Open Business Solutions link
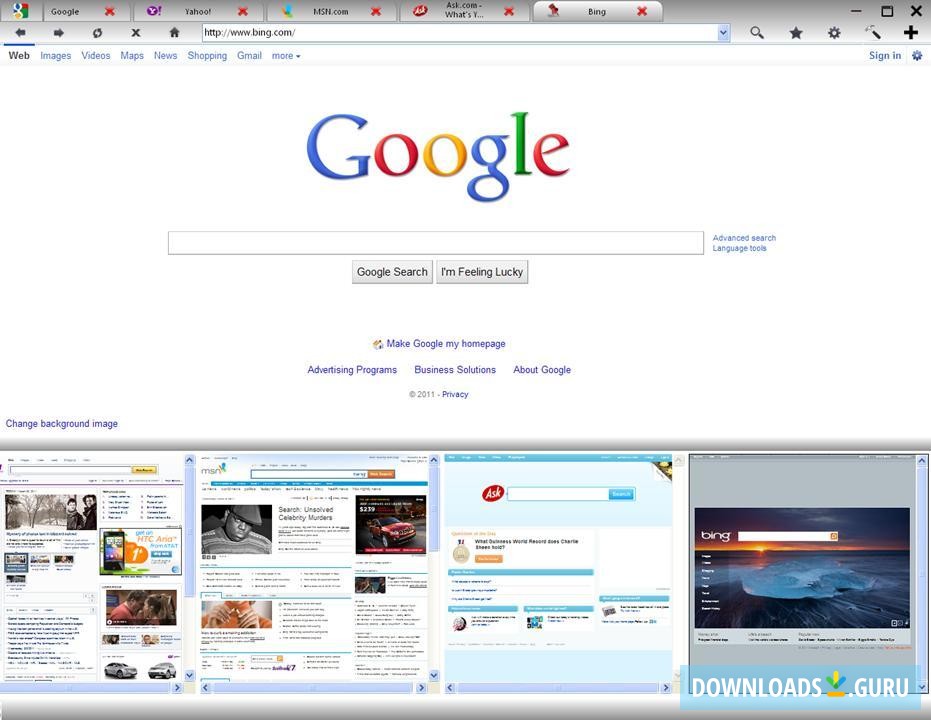Image resolution: width=931 pixels, height=720 pixels. pos(455,370)
